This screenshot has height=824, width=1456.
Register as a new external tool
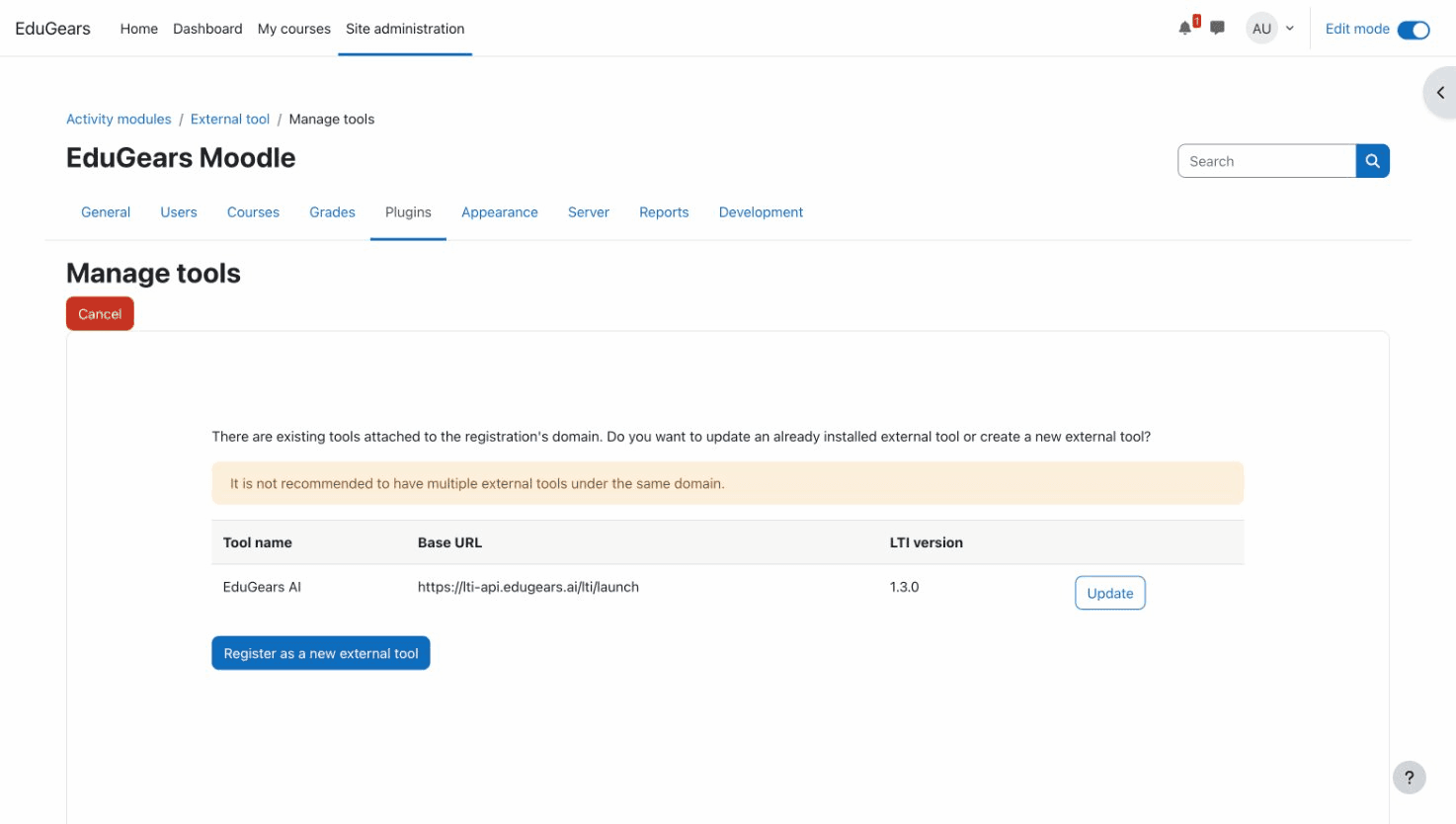point(320,652)
